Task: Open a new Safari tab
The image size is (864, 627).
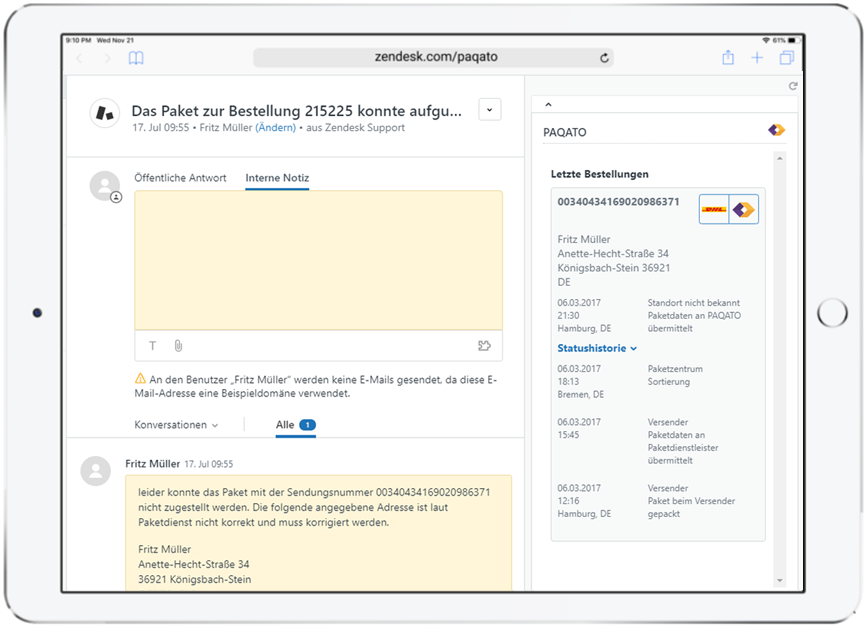Action: (757, 58)
